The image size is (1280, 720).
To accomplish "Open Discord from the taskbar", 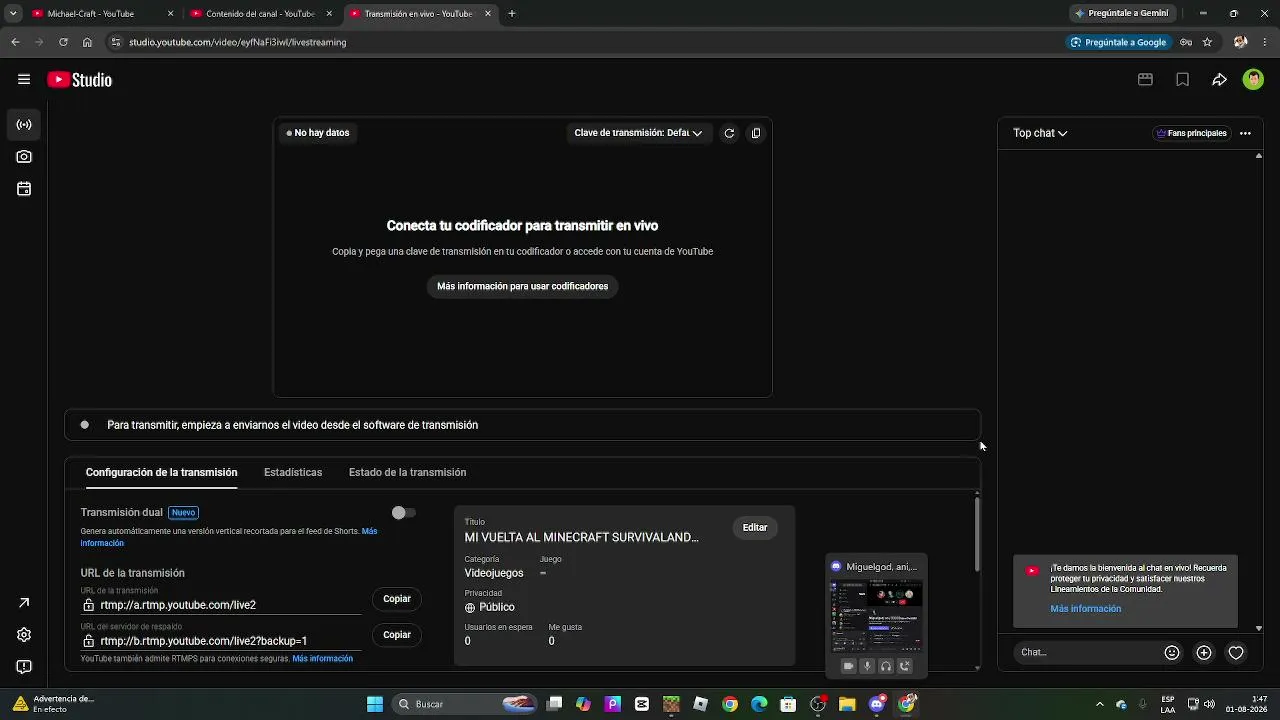I will (877, 704).
